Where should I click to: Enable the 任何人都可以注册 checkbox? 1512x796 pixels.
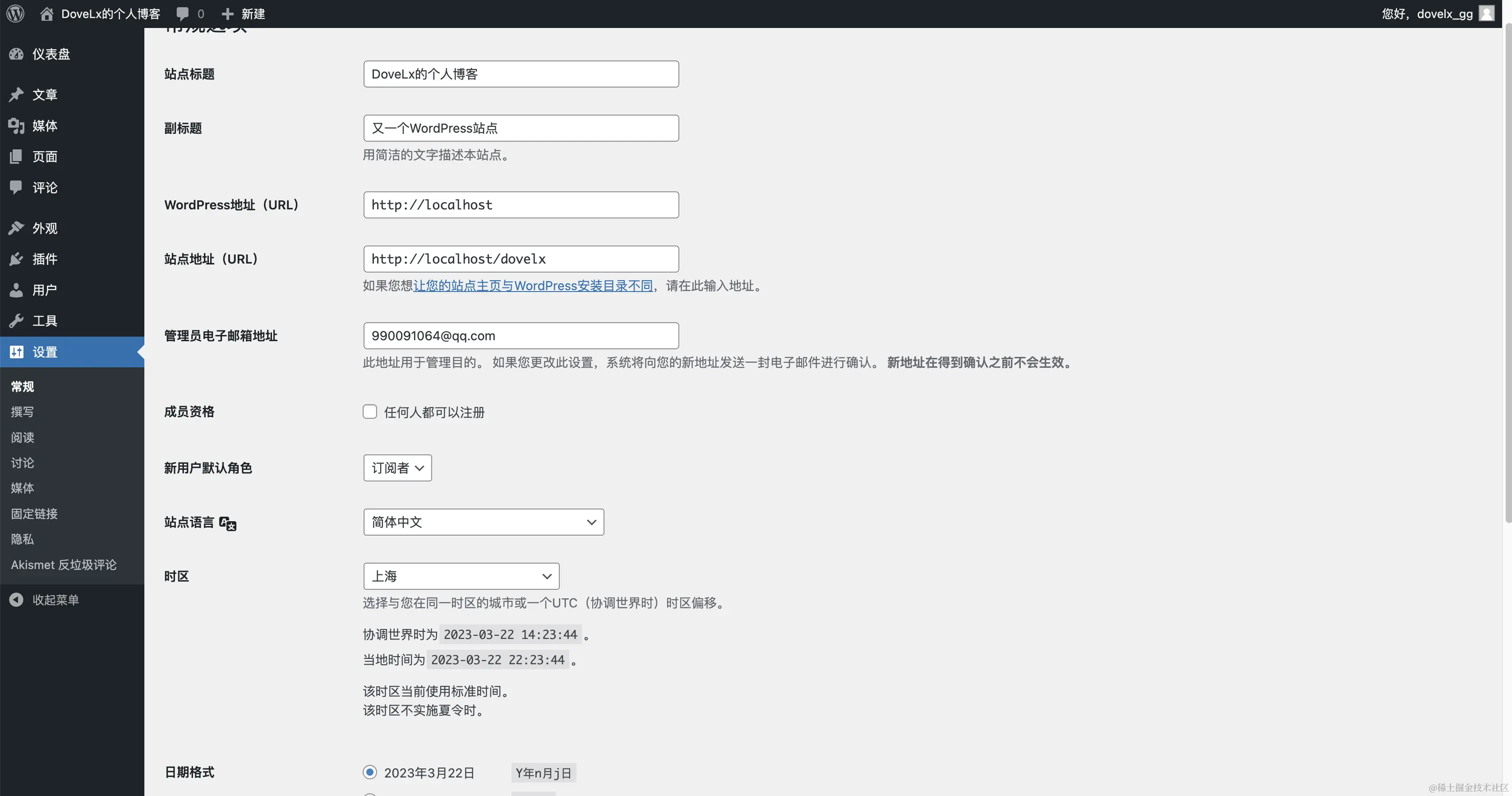point(370,412)
